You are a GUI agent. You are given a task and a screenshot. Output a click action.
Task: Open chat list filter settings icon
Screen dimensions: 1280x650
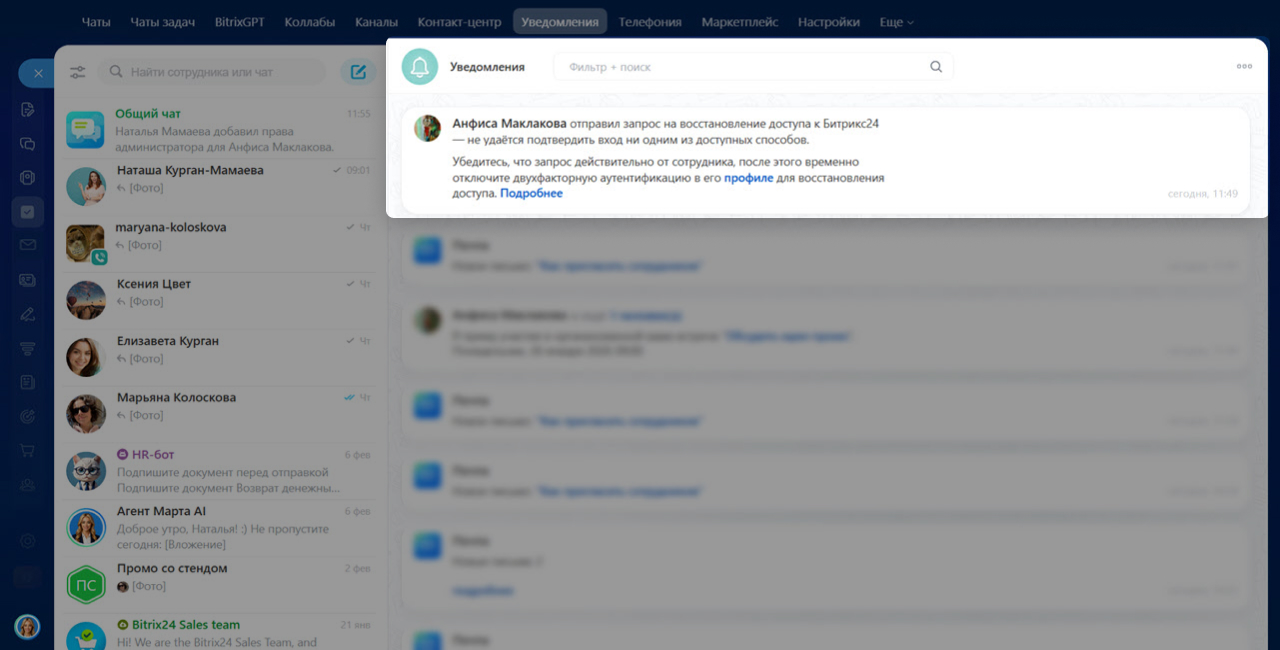coord(78,72)
